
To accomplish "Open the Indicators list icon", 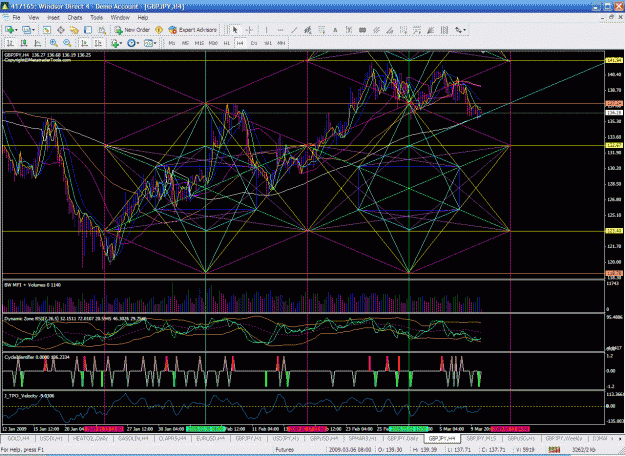I will point(115,43).
